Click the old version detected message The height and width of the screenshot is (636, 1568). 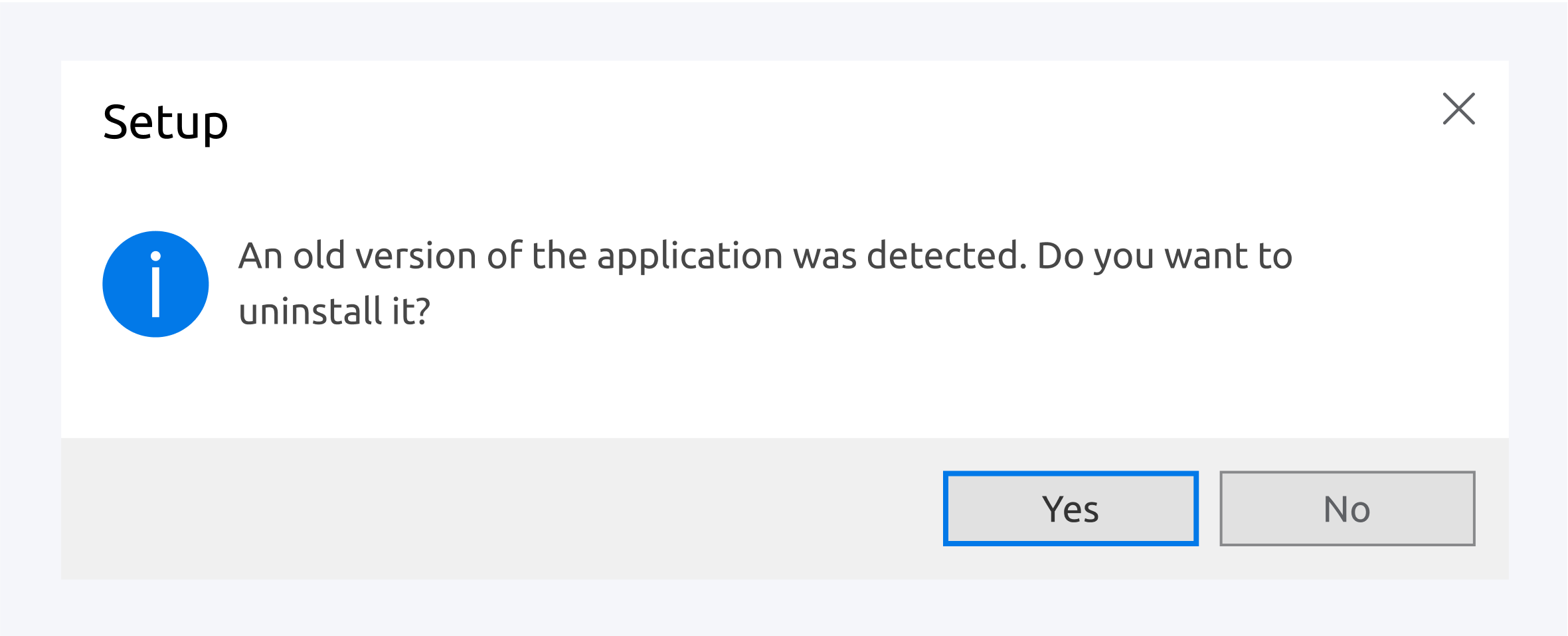(x=765, y=257)
